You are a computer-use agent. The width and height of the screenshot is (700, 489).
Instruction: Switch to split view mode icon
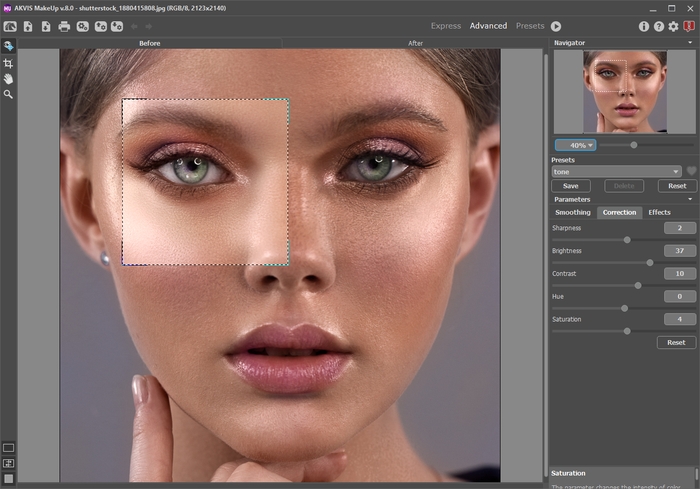tap(8, 464)
